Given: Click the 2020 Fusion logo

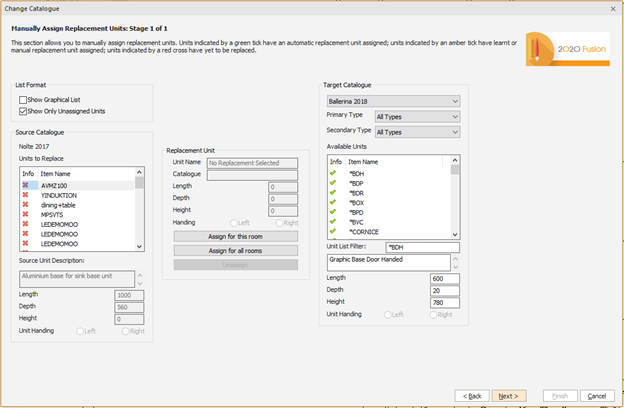Looking at the screenshot, I should point(567,49).
